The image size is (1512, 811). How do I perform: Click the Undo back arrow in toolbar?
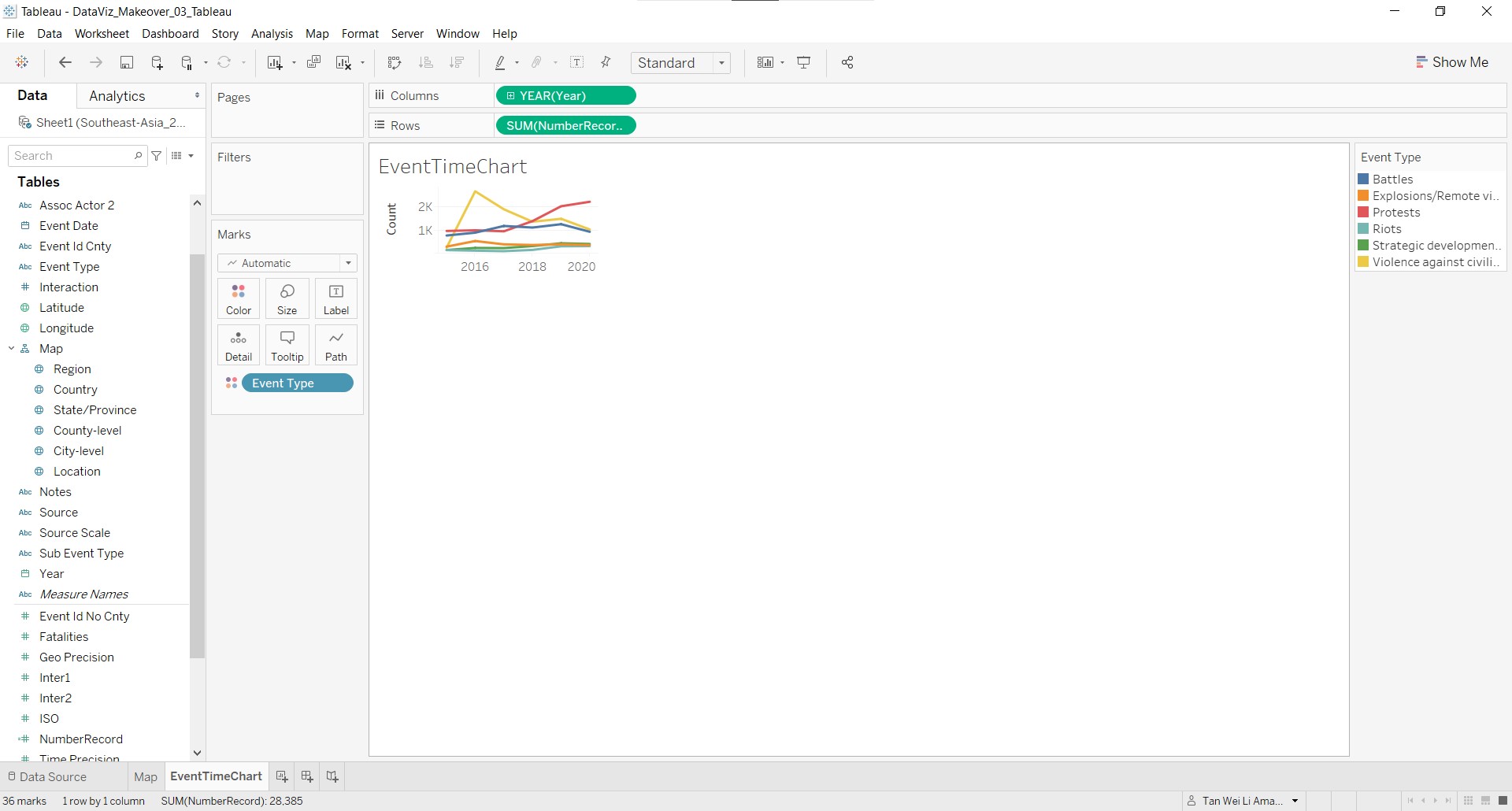65,63
